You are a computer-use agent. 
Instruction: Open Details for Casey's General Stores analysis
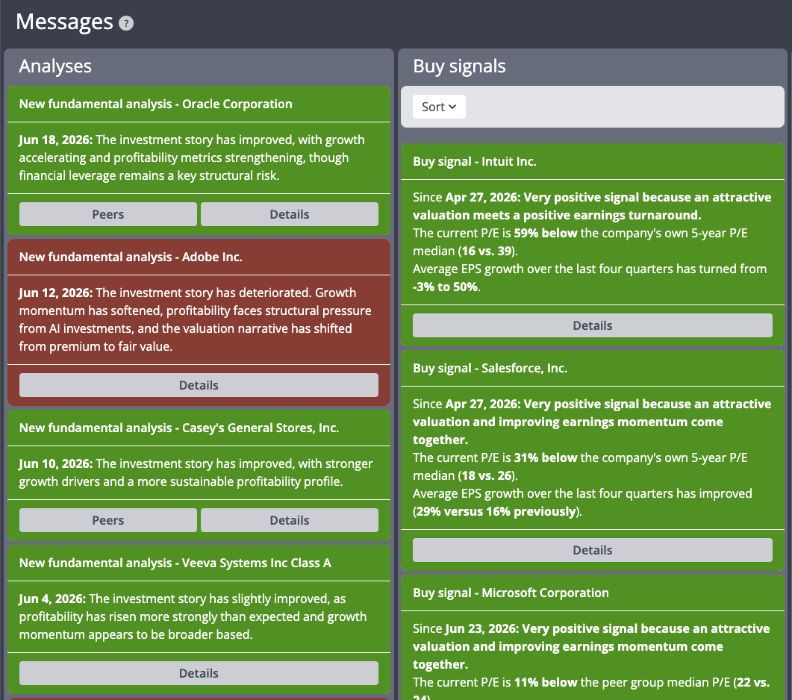tap(289, 520)
